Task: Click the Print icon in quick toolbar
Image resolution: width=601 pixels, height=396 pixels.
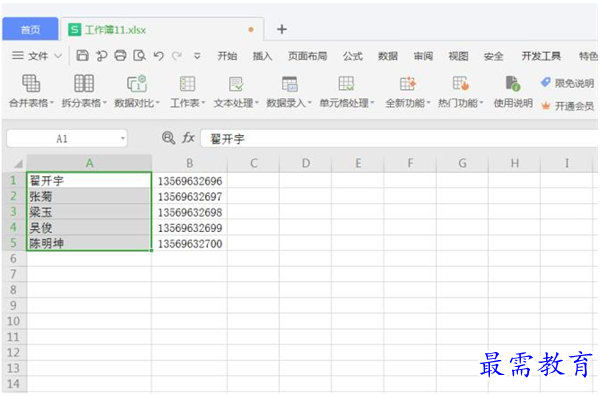Action: pos(120,56)
